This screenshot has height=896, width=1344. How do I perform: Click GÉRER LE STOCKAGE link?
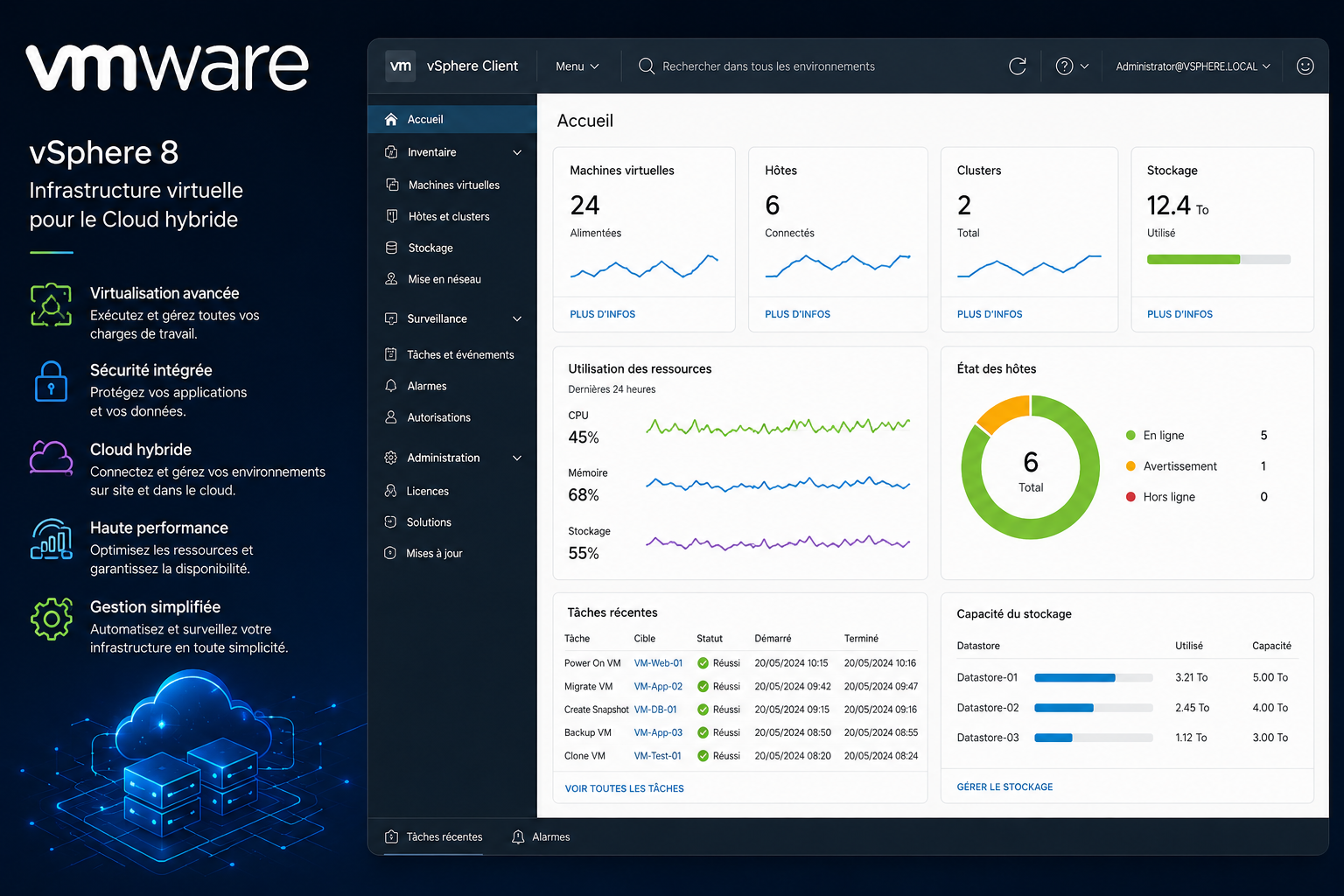1004,787
